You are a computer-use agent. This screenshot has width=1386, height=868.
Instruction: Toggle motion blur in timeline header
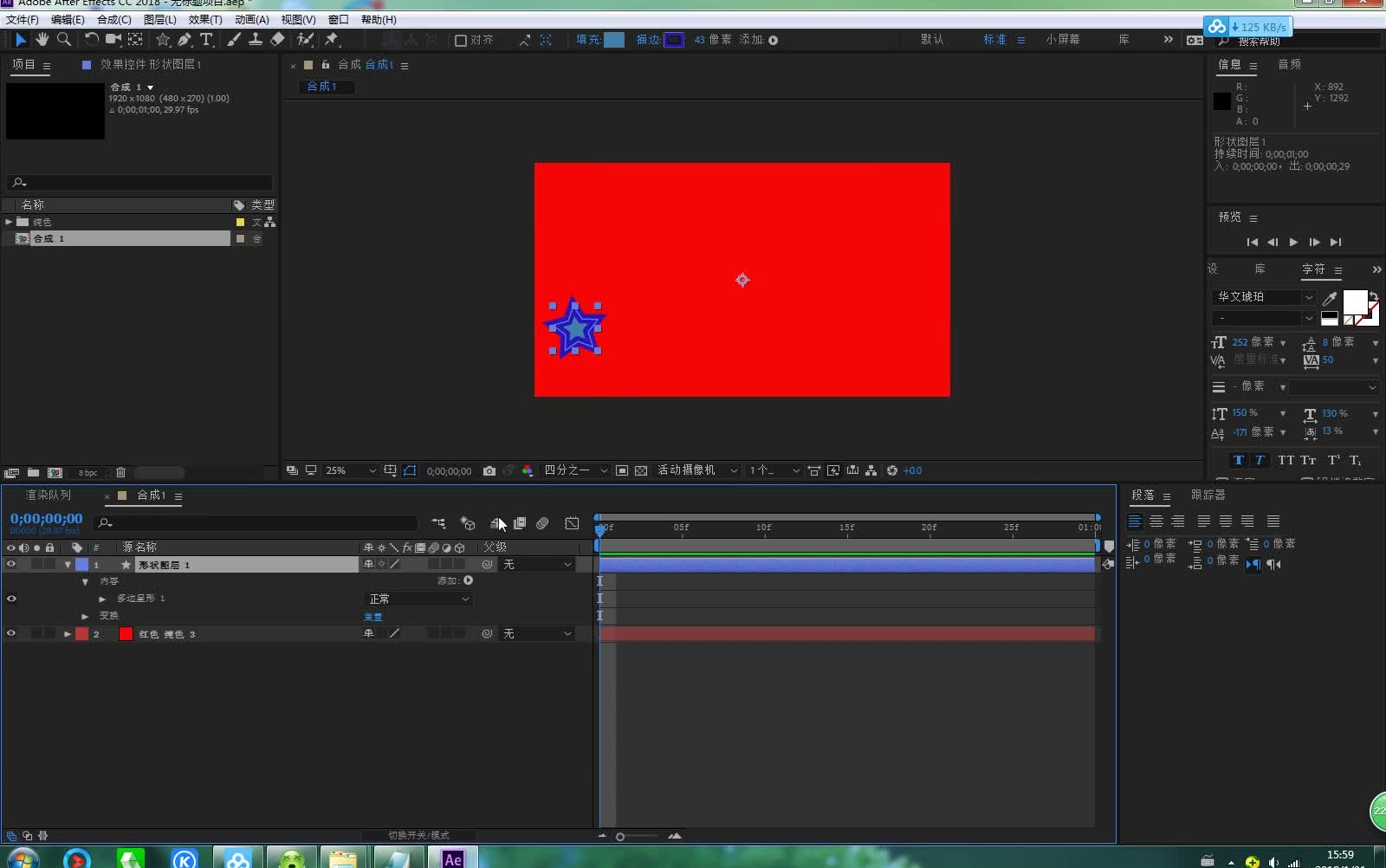click(x=542, y=523)
